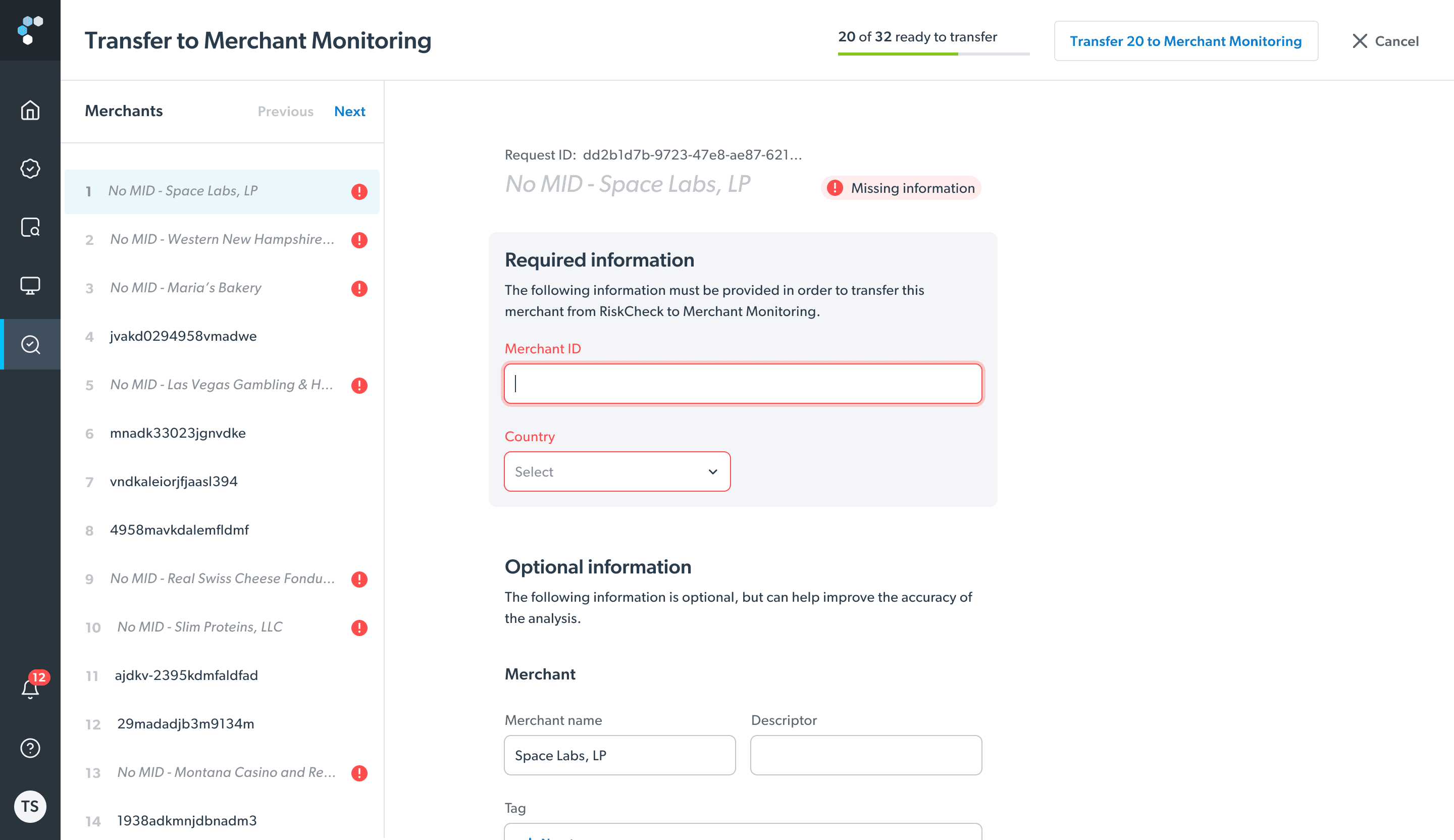Select the monitor sidebar icon

[x=30, y=286]
